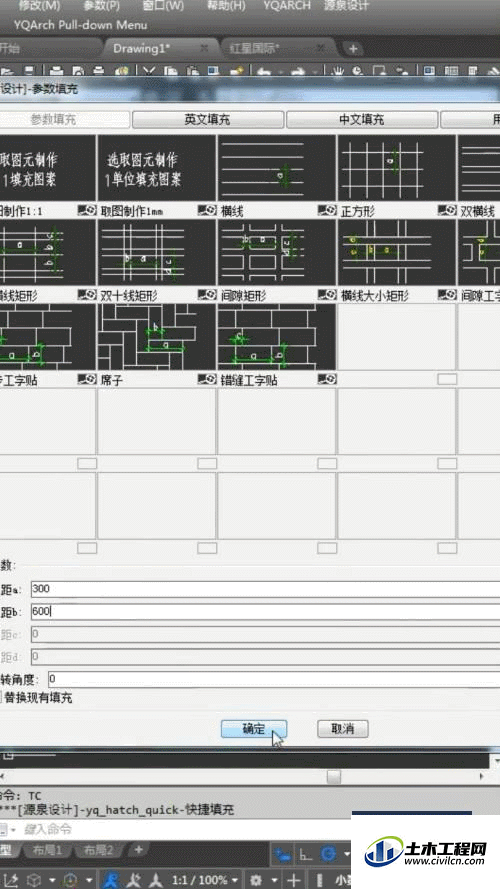
Task: Open the 修改(M) menu
Action: [39, 6]
